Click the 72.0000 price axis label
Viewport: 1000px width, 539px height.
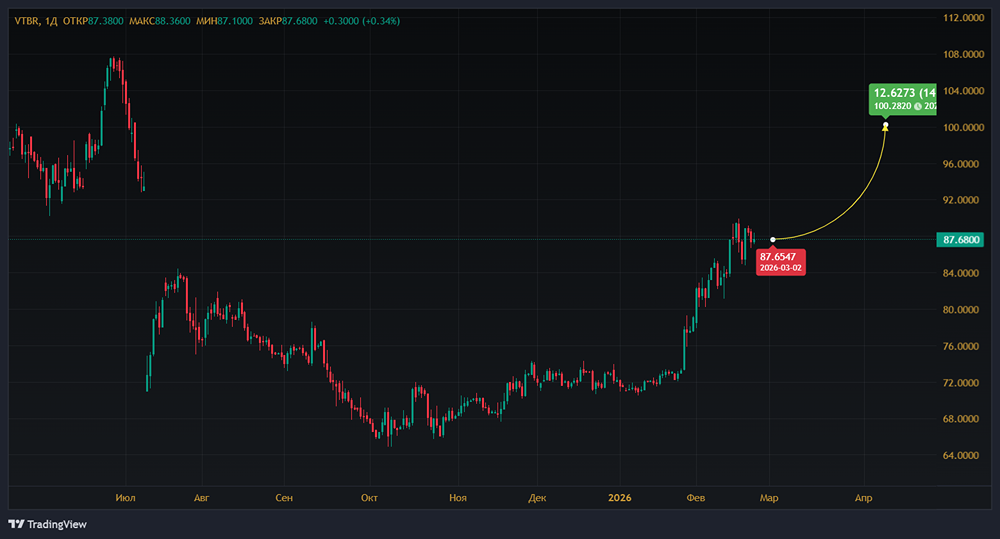coord(963,383)
